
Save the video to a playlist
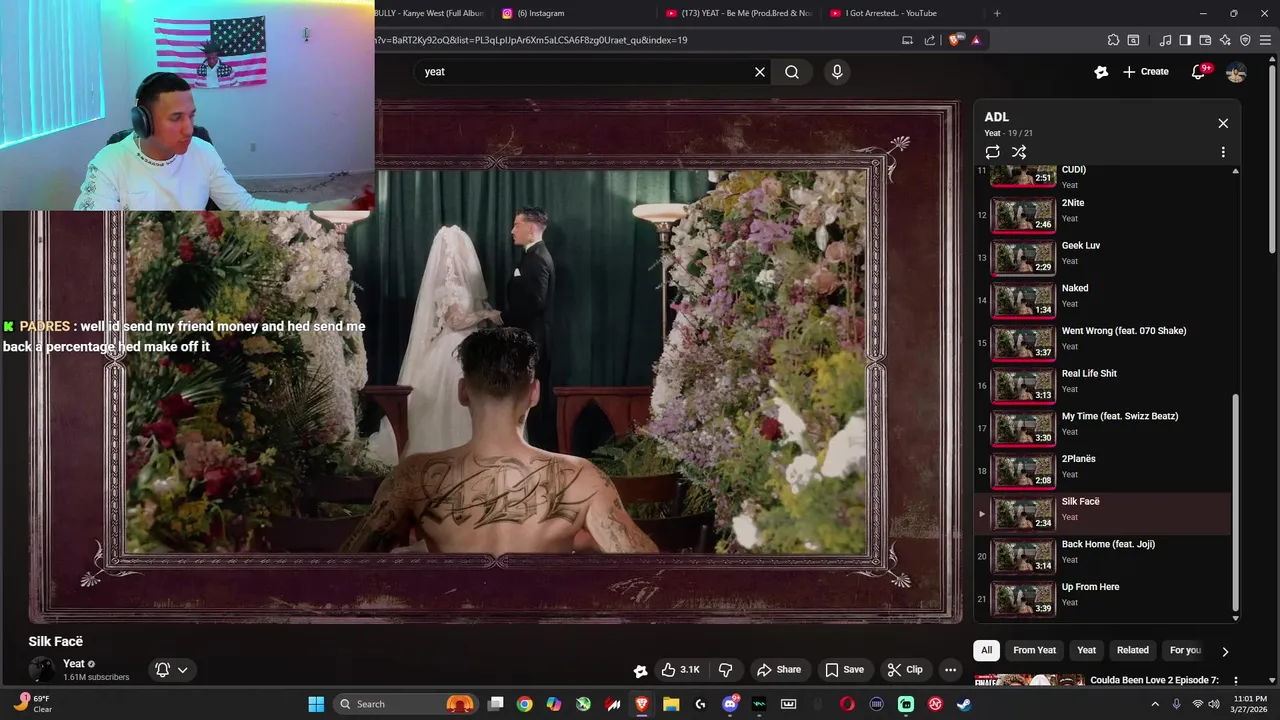[844, 670]
